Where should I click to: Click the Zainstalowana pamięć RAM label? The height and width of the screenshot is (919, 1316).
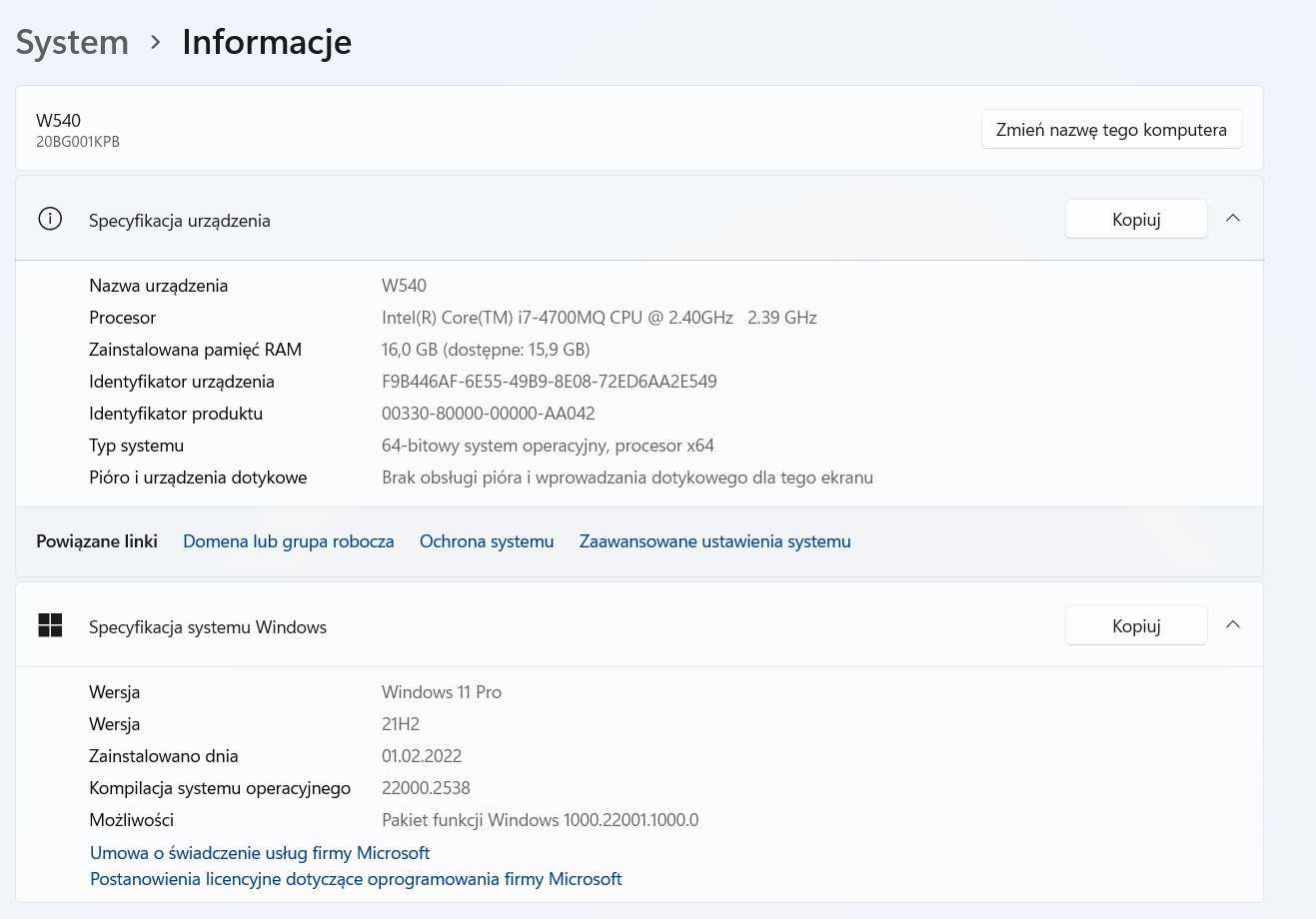tap(195, 350)
